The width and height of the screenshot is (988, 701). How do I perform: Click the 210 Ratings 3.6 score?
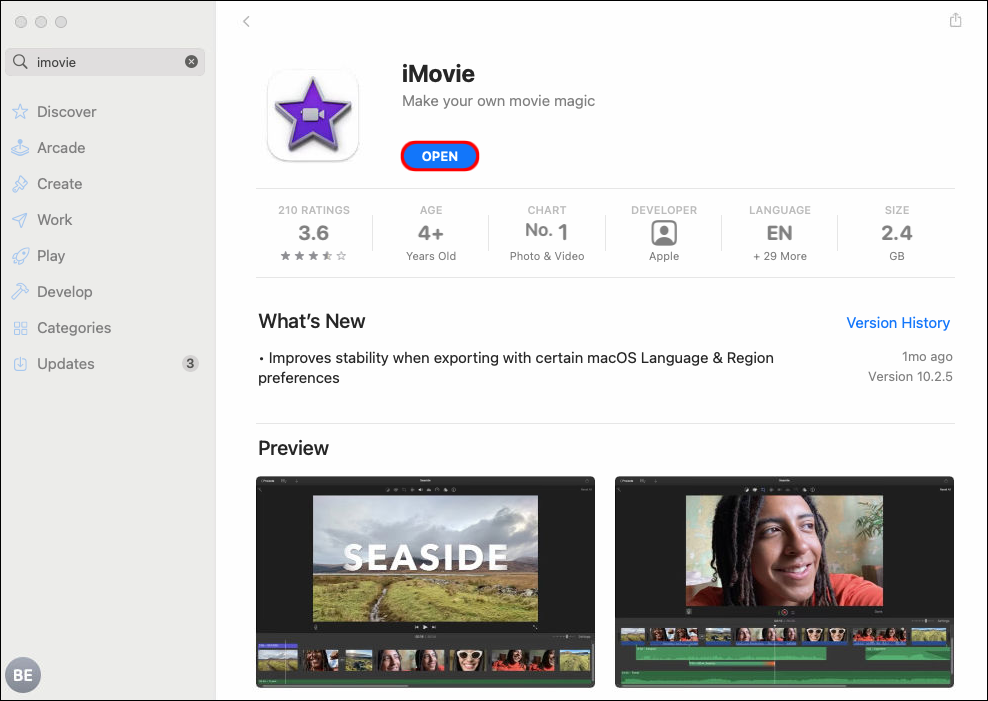click(314, 233)
